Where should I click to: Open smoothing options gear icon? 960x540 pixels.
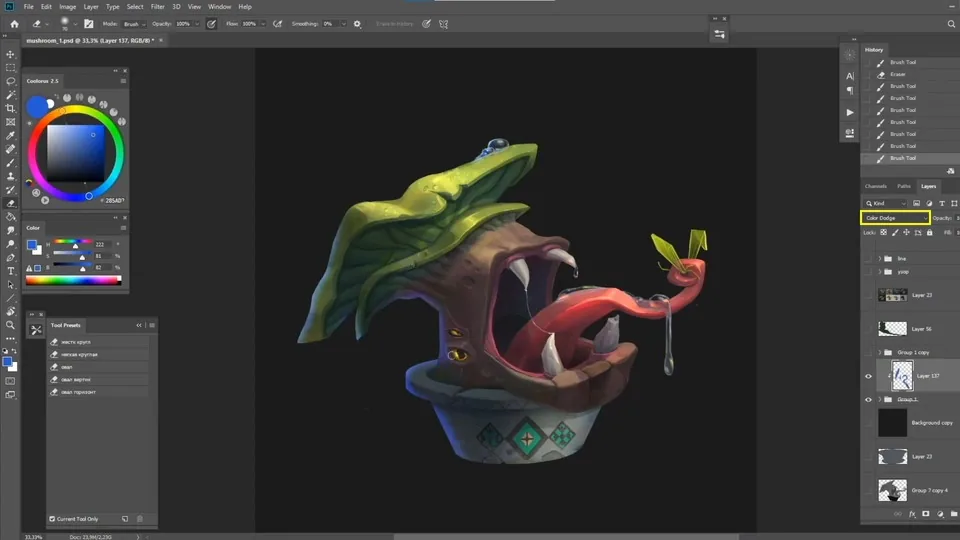pos(358,24)
